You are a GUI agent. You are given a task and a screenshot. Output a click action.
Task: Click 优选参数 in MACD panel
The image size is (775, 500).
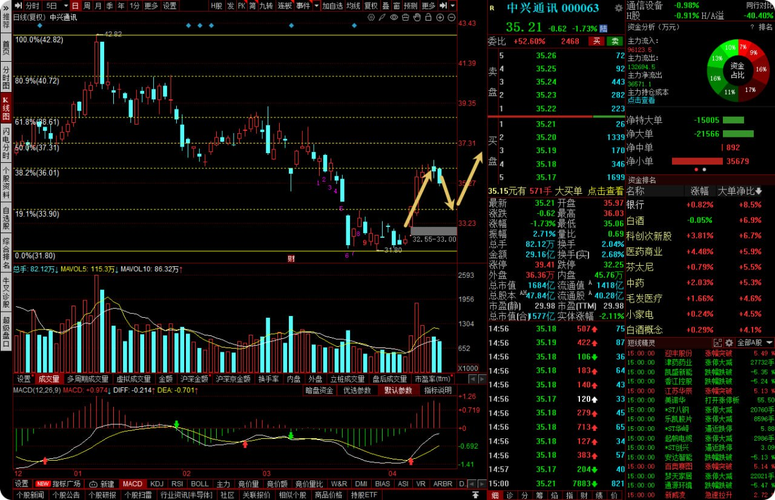(357, 390)
